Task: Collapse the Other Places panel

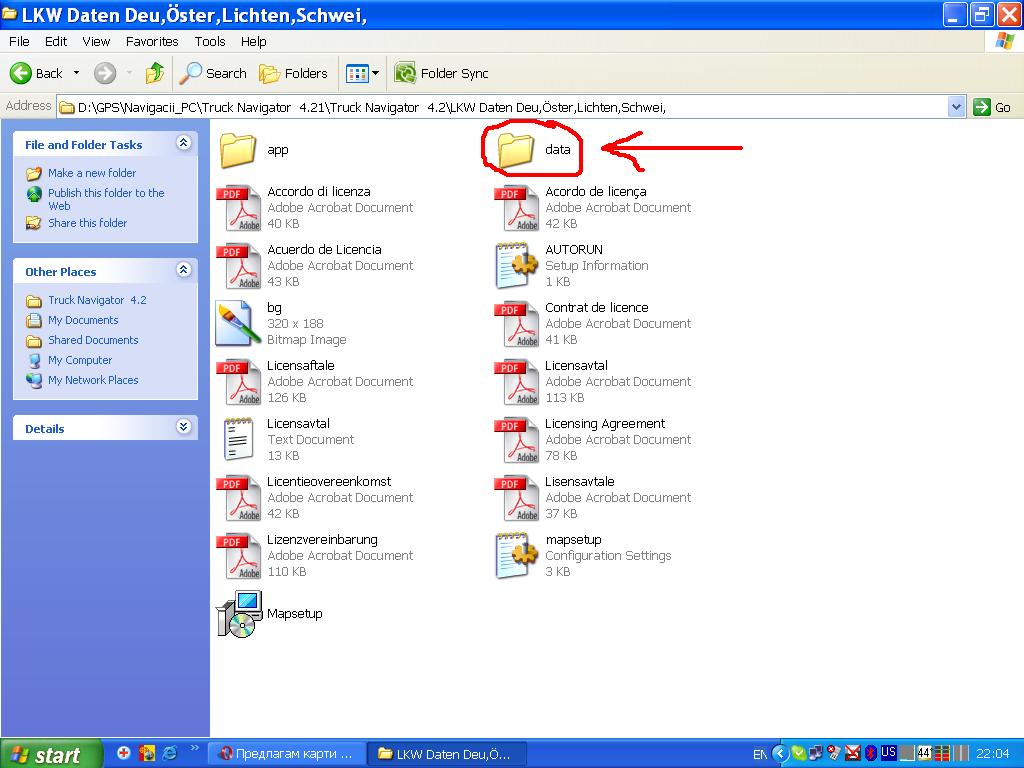Action: [183, 271]
